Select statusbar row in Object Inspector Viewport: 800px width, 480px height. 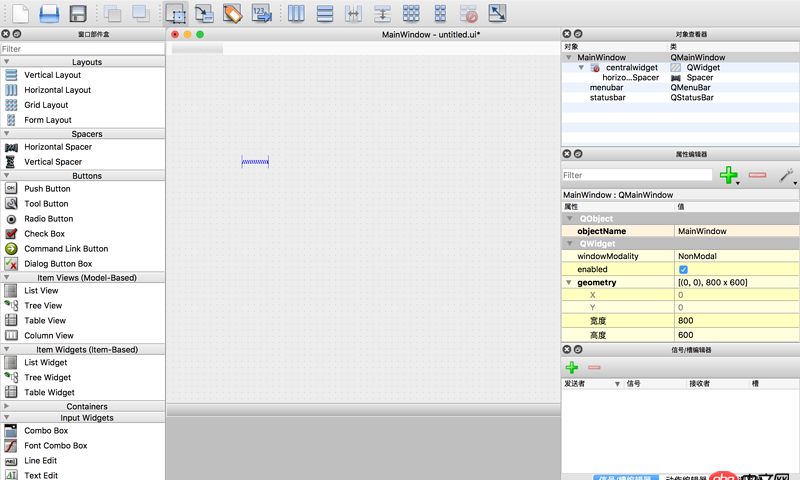pos(681,97)
